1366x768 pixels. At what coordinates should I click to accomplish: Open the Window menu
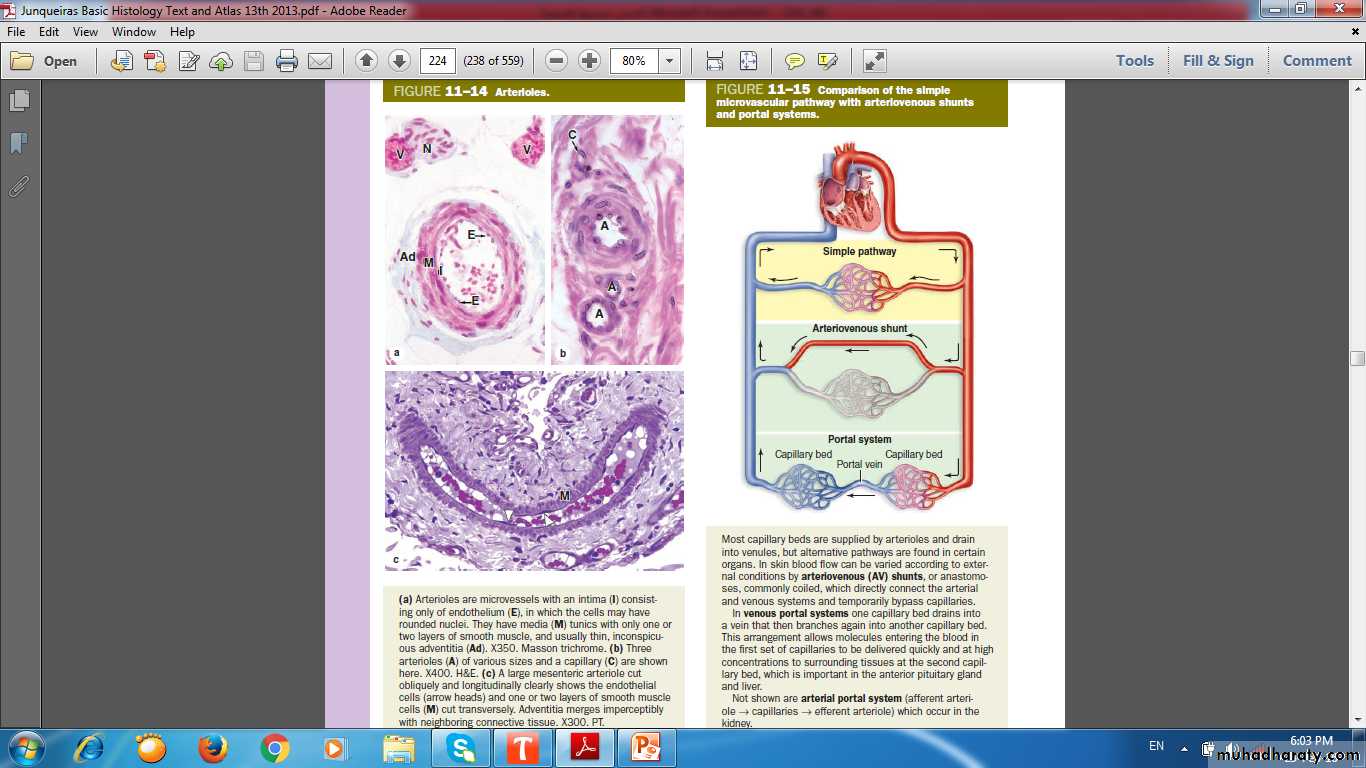point(134,32)
